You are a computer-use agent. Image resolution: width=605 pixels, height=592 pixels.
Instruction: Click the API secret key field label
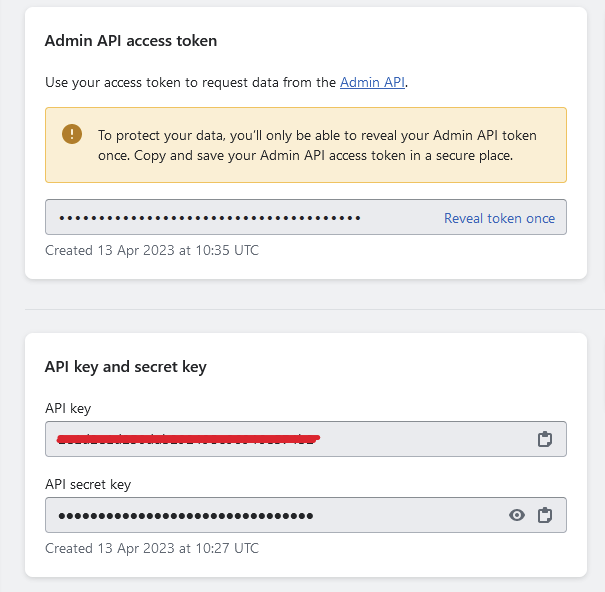pyautogui.click(x=88, y=484)
